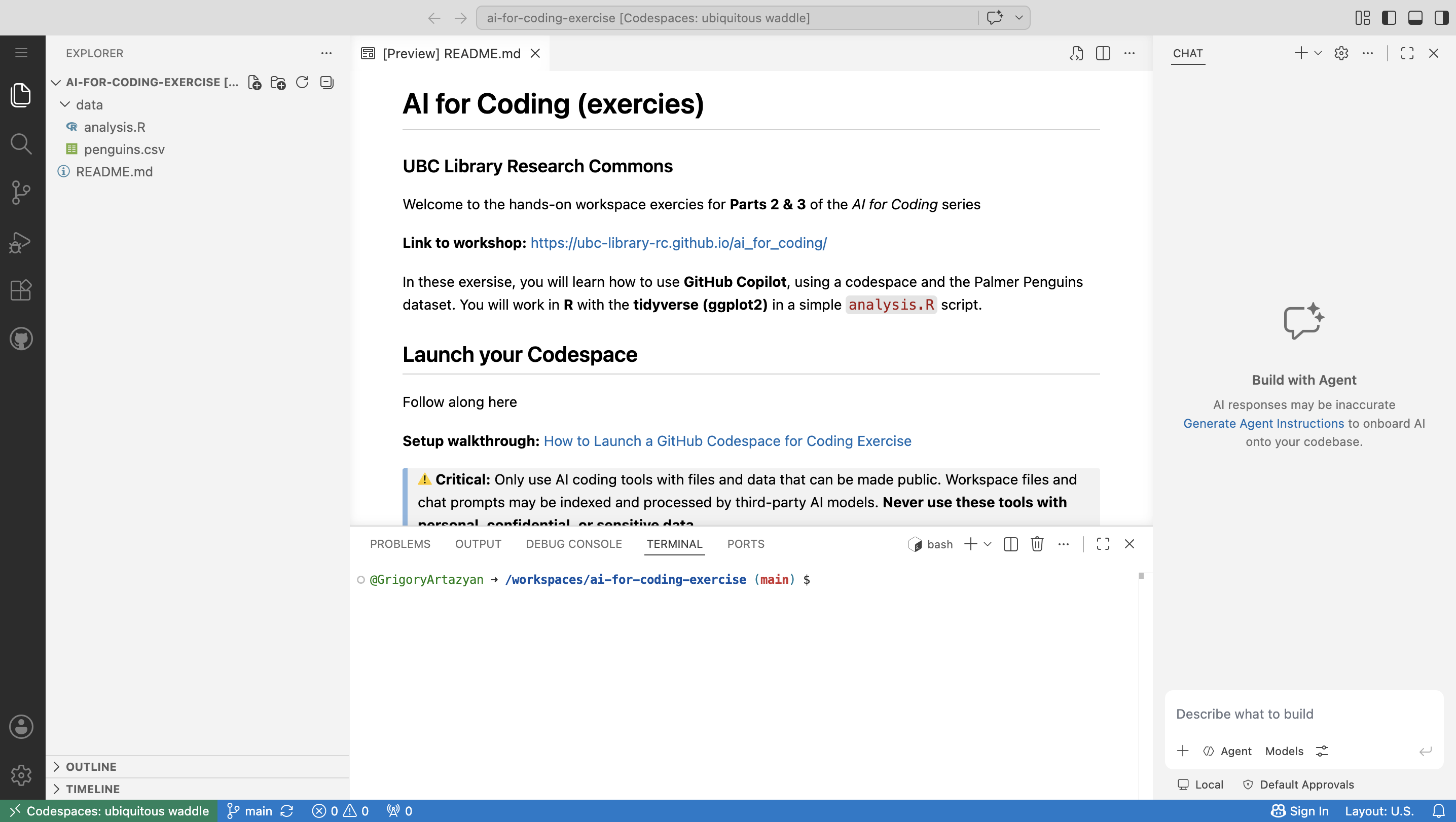Click the command center search box

(x=727, y=18)
